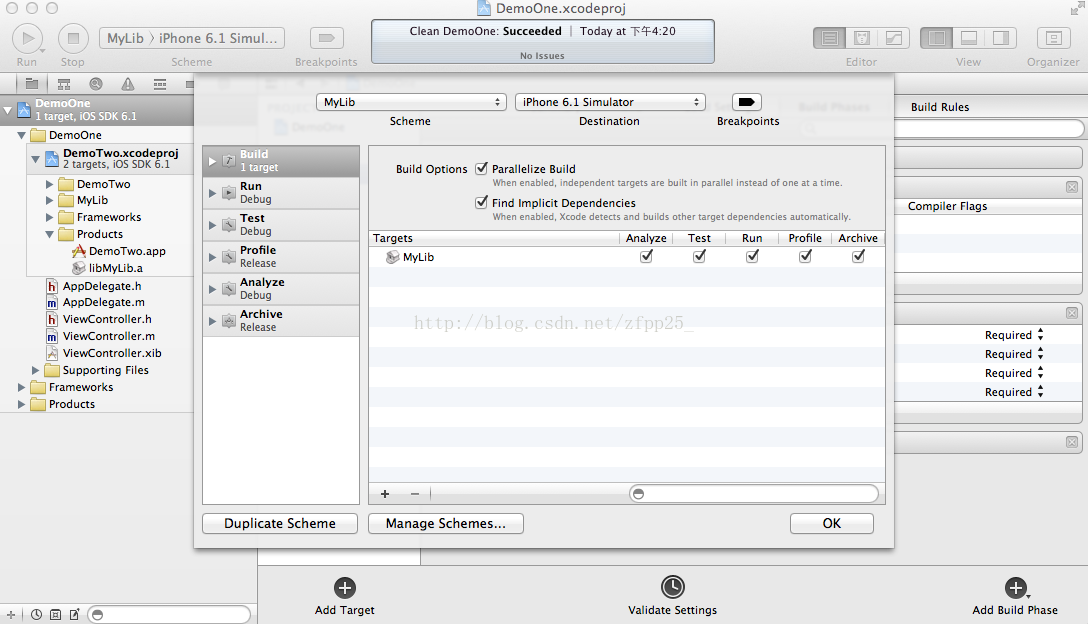This screenshot has width=1088, height=624.
Task: Show the Project navigator folder icon
Action: click(x=32, y=84)
